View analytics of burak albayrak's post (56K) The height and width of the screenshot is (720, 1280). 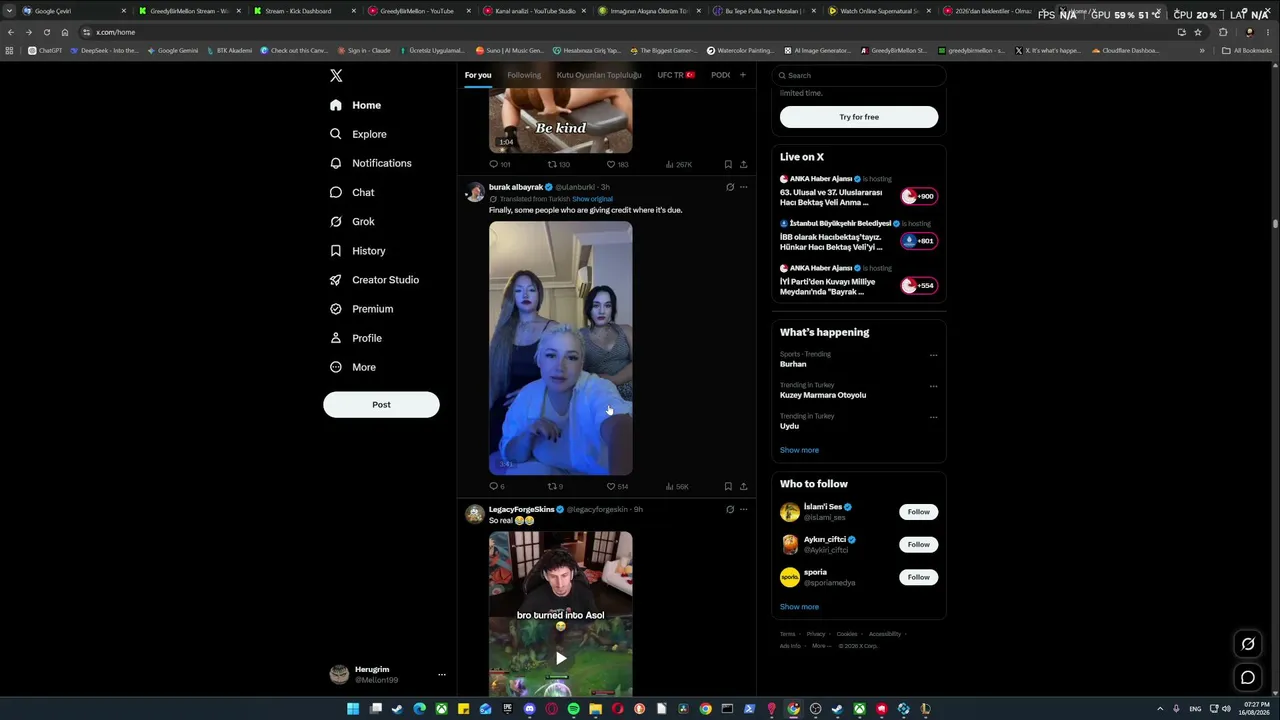[677, 487]
